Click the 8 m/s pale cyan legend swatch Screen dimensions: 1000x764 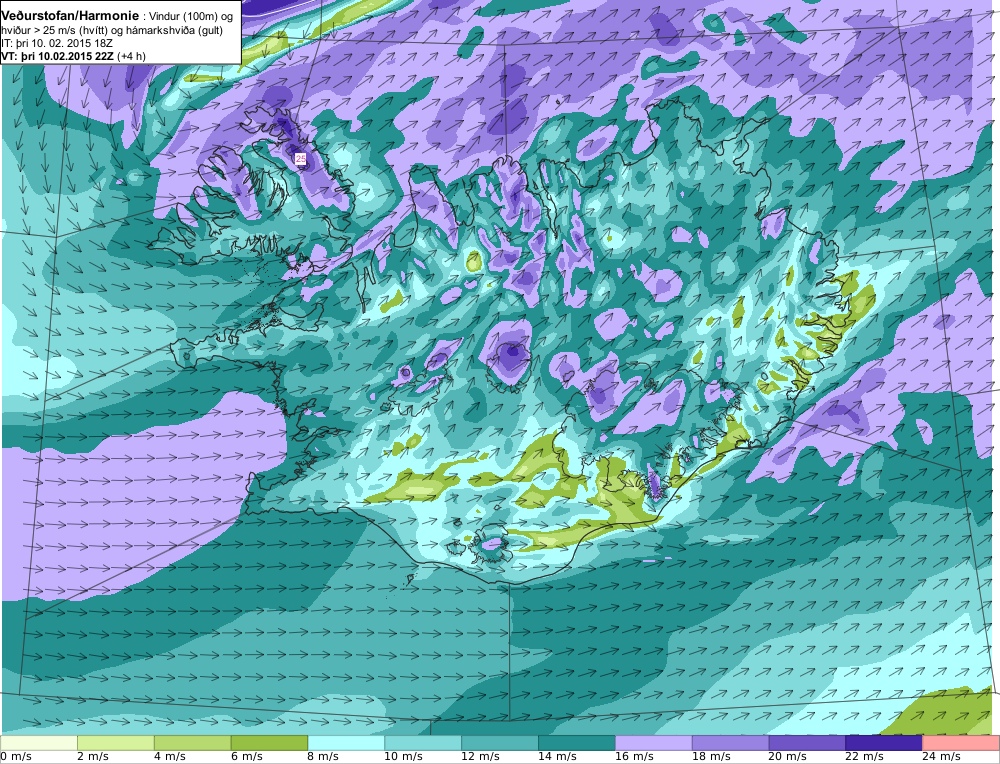346,743
